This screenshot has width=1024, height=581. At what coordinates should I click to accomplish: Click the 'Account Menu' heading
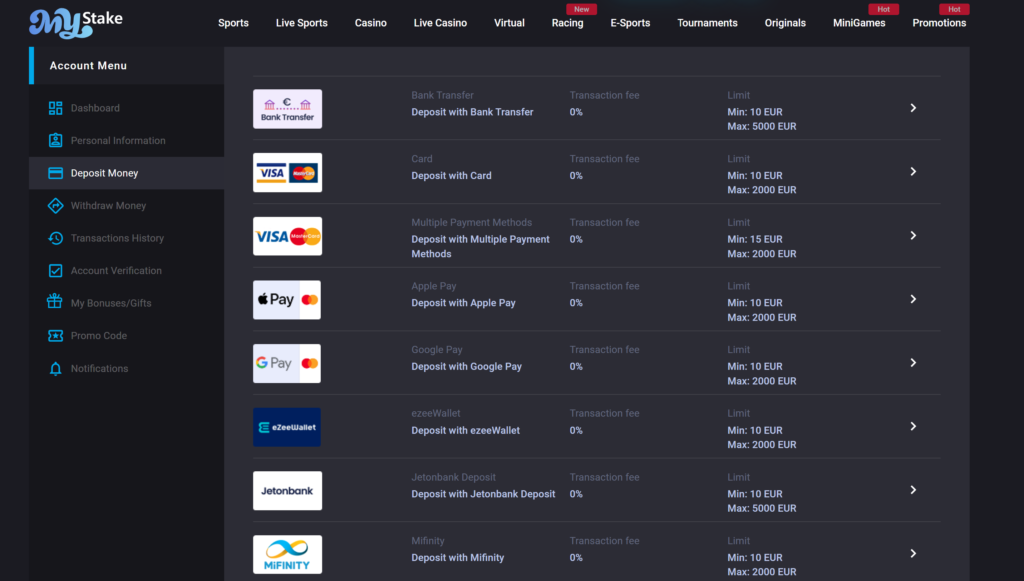click(x=88, y=66)
